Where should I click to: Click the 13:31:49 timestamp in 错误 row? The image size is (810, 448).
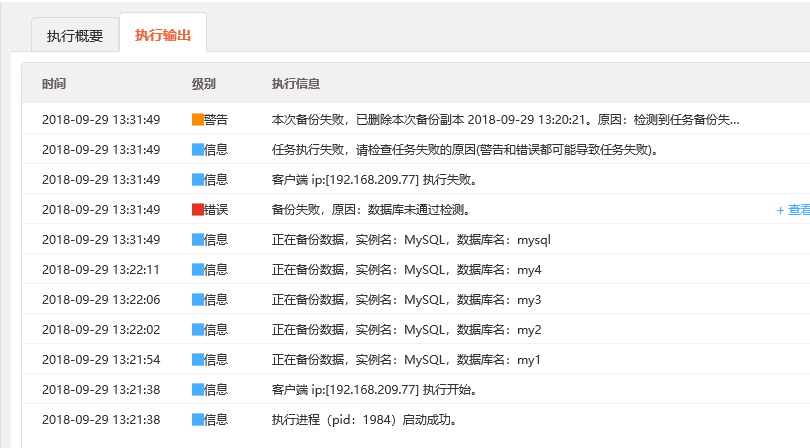point(101,210)
